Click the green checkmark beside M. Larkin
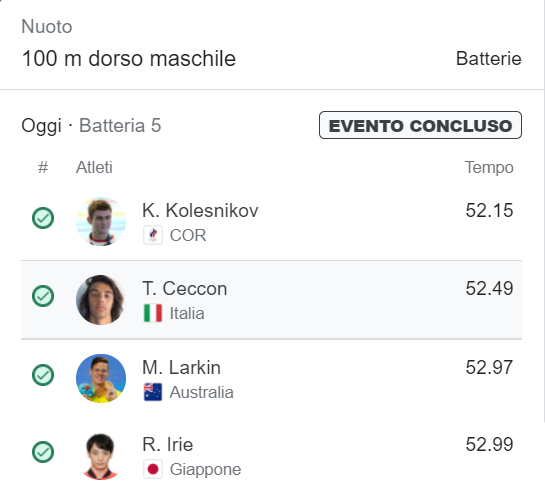545x493 pixels. pos(43,375)
